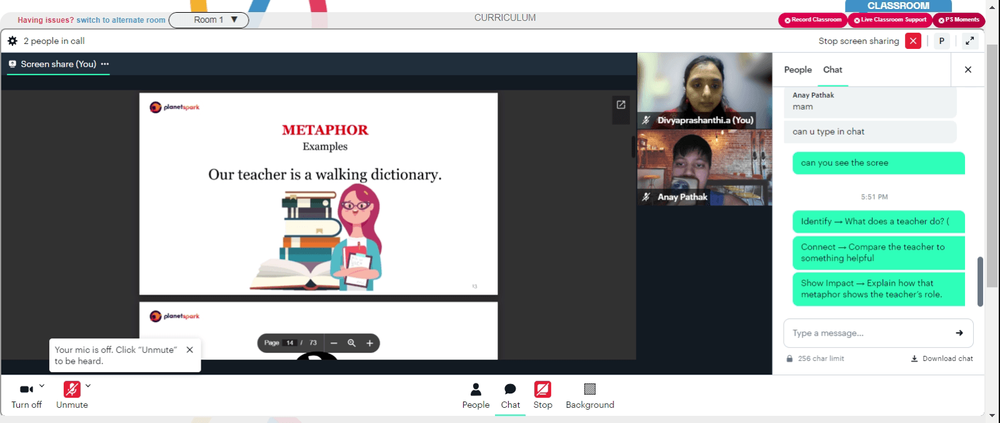Screen dimensions: 1000x423
Task: Click the P participant badge button
Action: tap(941, 41)
